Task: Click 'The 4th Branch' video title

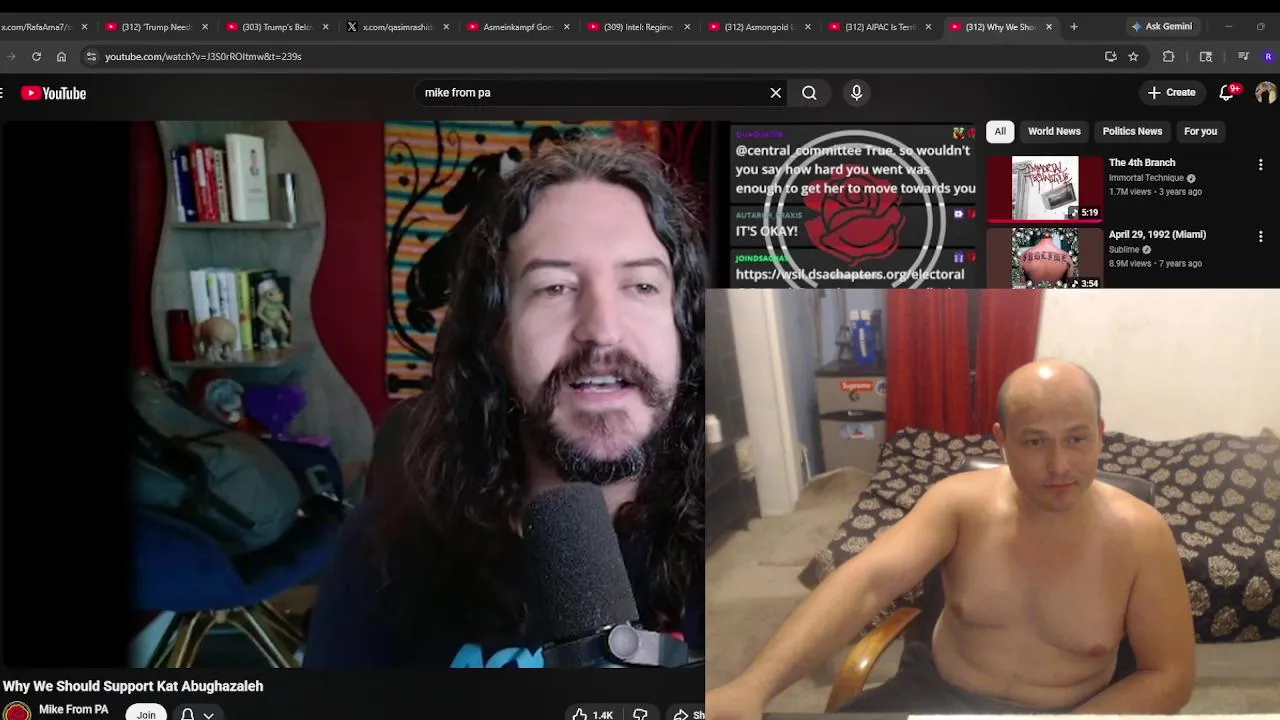Action: click(1142, 162)
